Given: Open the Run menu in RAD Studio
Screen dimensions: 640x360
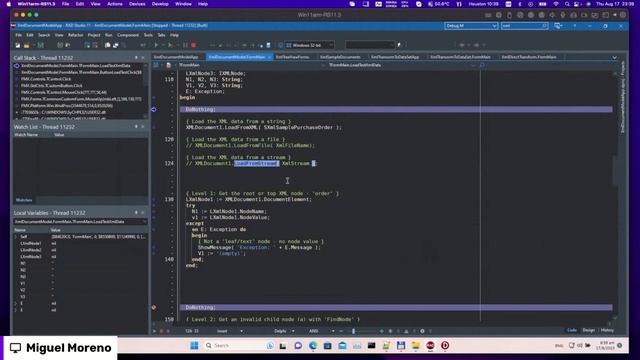Looking at the screenshot, I should coord(108,35).
